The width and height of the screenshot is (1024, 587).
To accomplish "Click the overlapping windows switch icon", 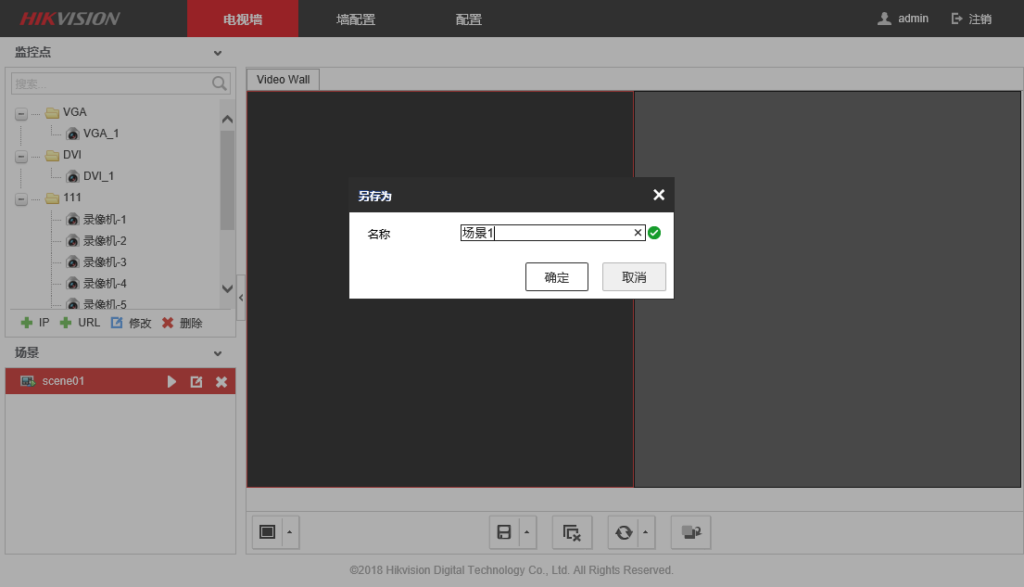I will coord(690,533).
